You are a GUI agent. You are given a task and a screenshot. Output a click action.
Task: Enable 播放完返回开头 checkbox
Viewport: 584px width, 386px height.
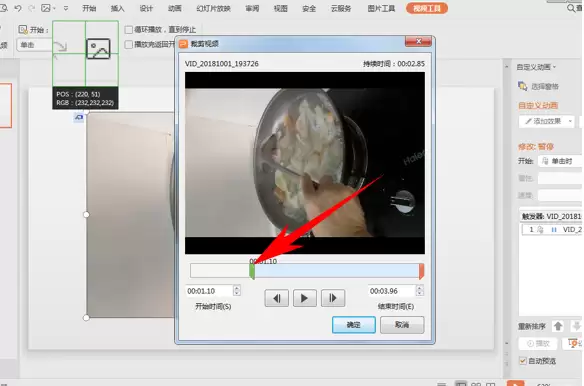[x=128, y=44]
